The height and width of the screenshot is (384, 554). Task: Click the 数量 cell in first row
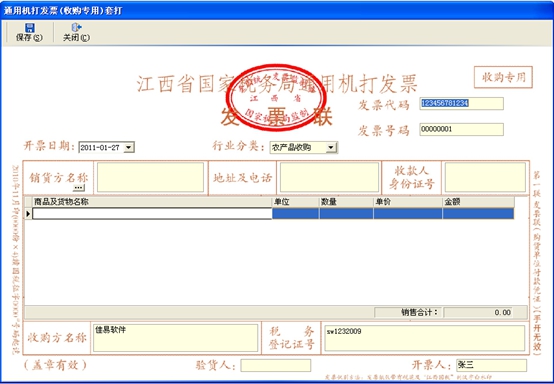(346, 214)
